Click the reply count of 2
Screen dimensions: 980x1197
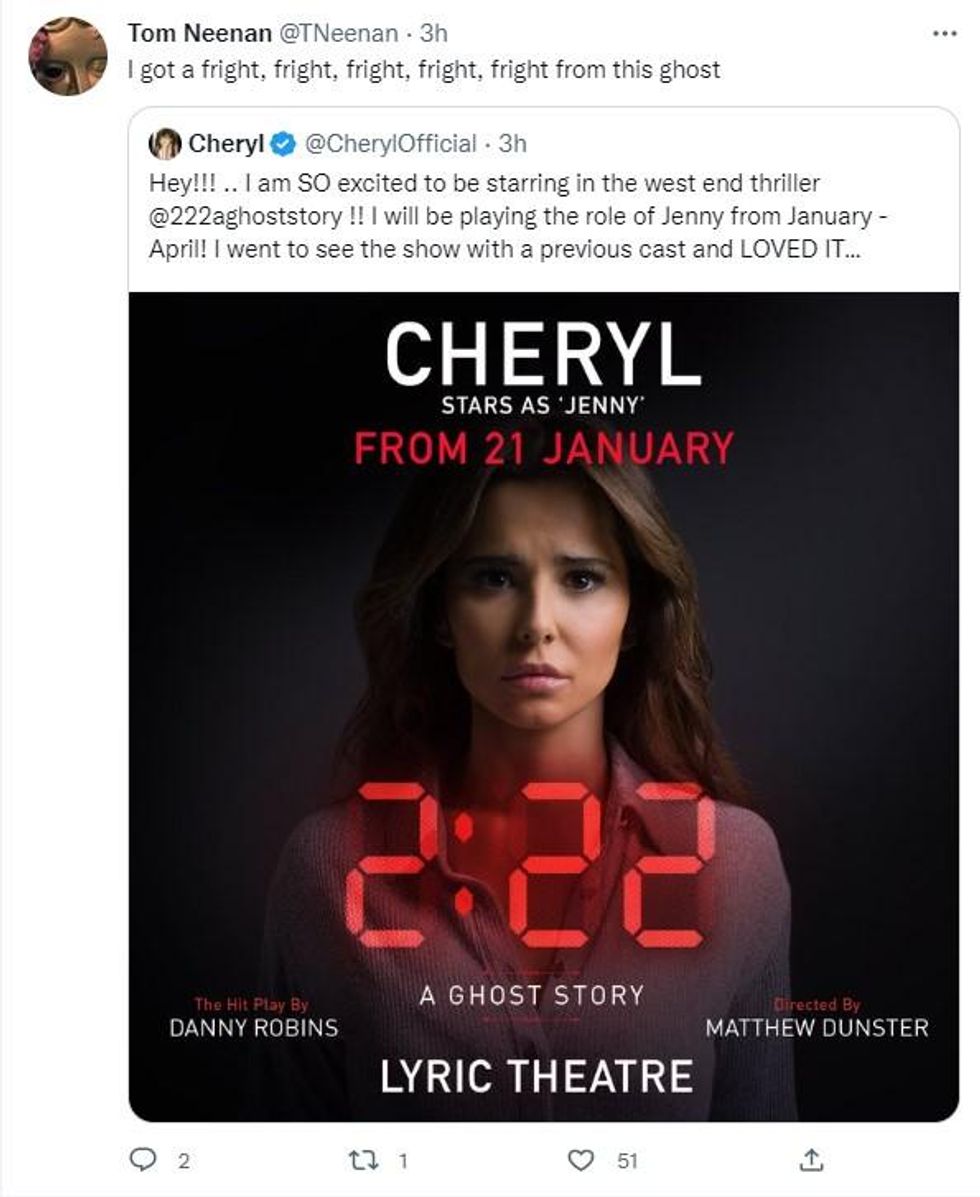pyautogui.click(x=183, y=1161)
